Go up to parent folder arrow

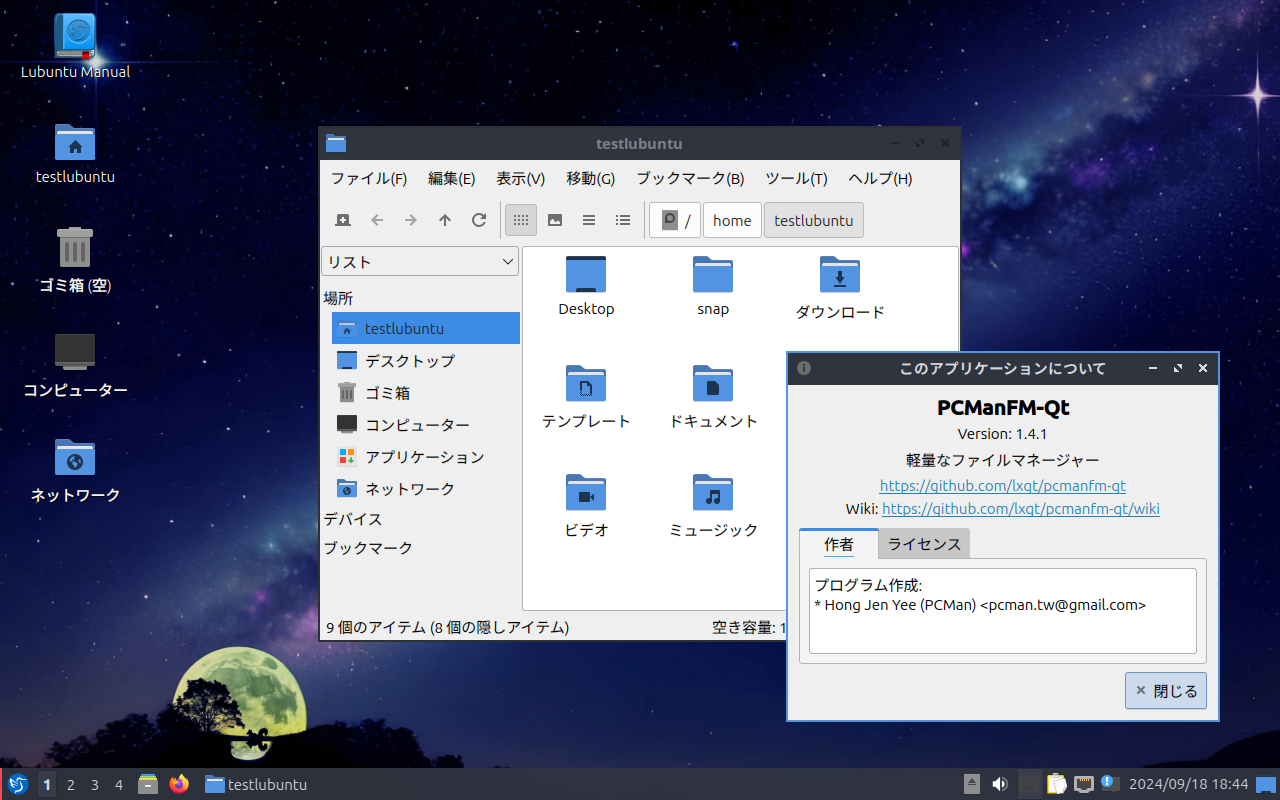445,220
